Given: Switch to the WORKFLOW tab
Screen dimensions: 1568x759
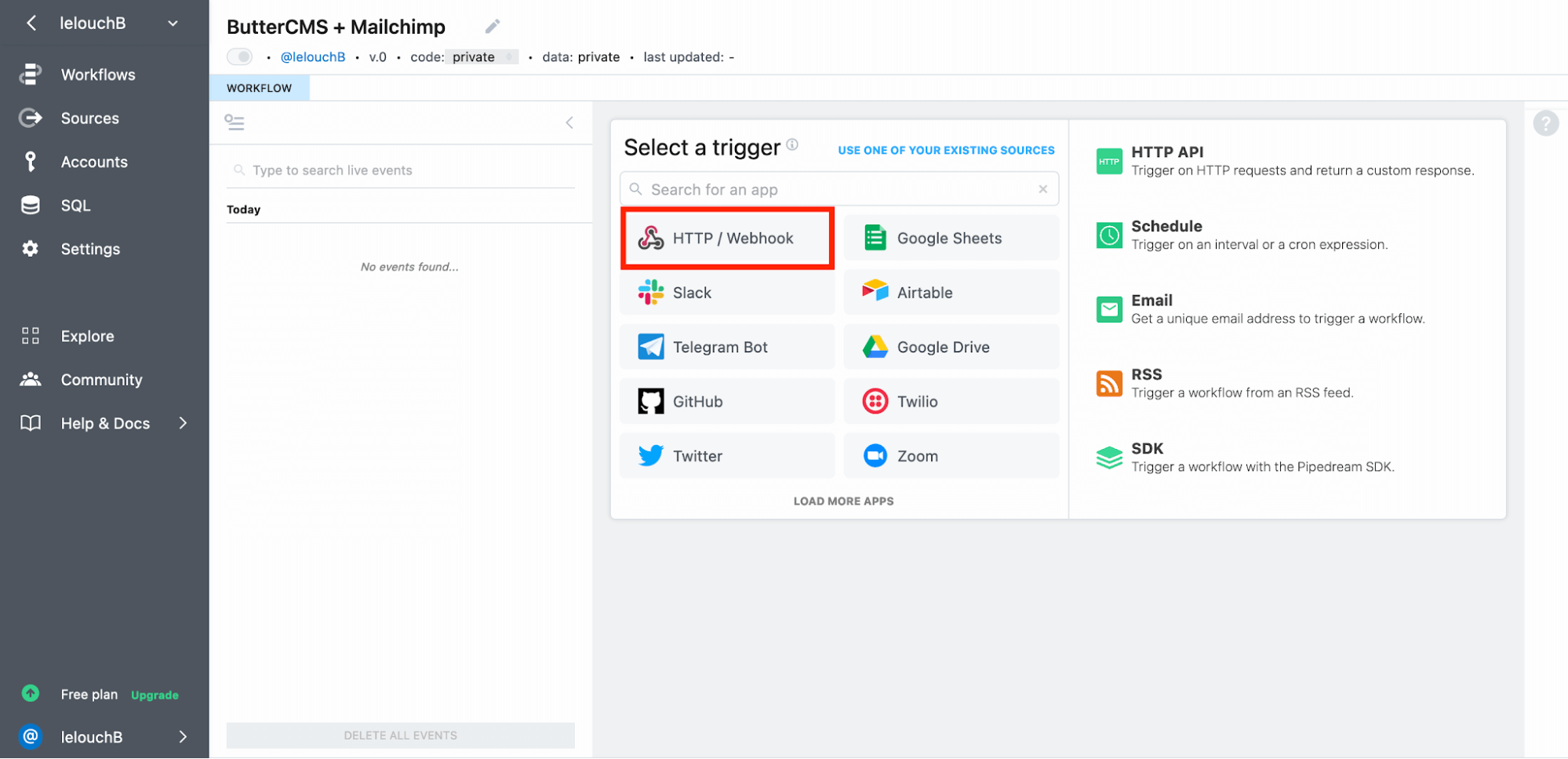Looking at the screenshot, I should [x=259, y=88].
